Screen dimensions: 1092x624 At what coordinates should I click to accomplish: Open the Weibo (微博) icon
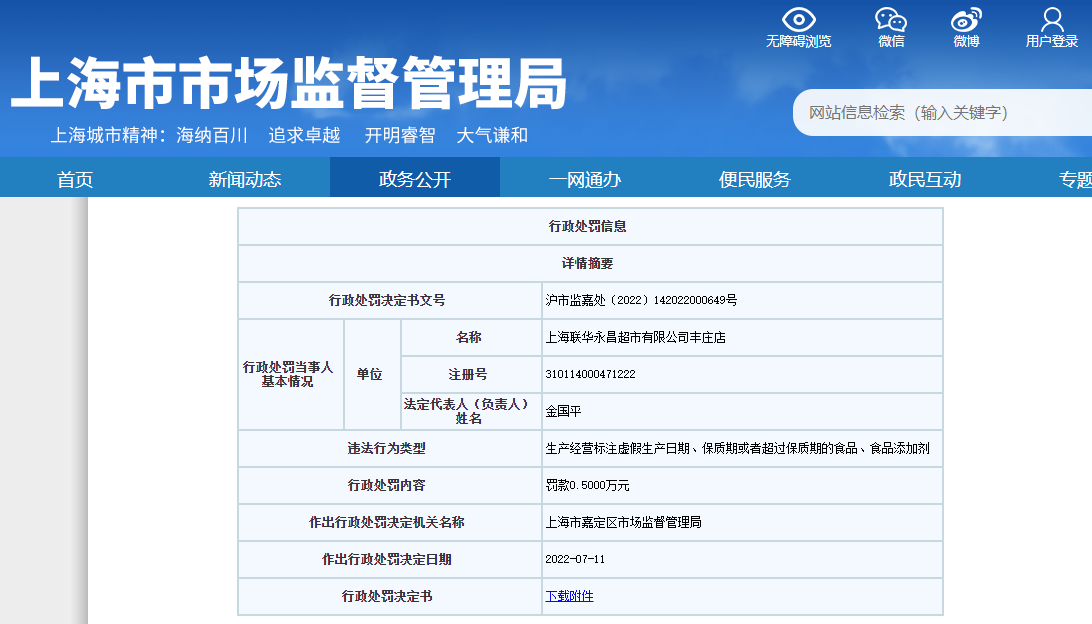click(966, 20)
